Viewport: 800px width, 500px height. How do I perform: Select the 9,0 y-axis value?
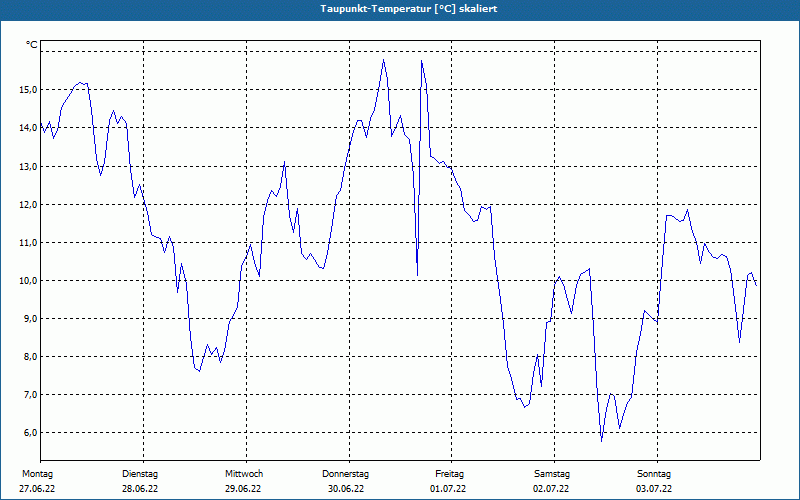(30, 319)
